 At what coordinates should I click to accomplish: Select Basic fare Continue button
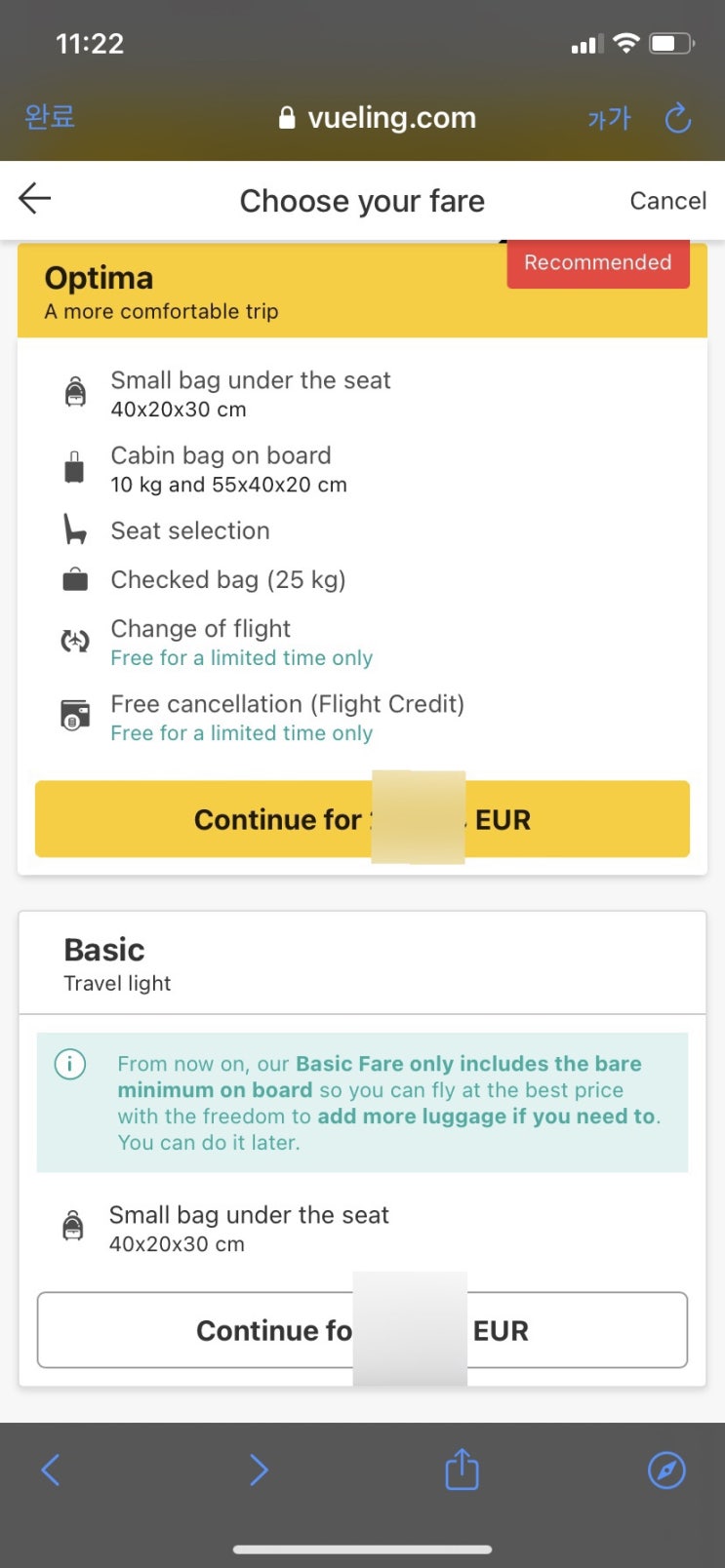coord(362,1330)
